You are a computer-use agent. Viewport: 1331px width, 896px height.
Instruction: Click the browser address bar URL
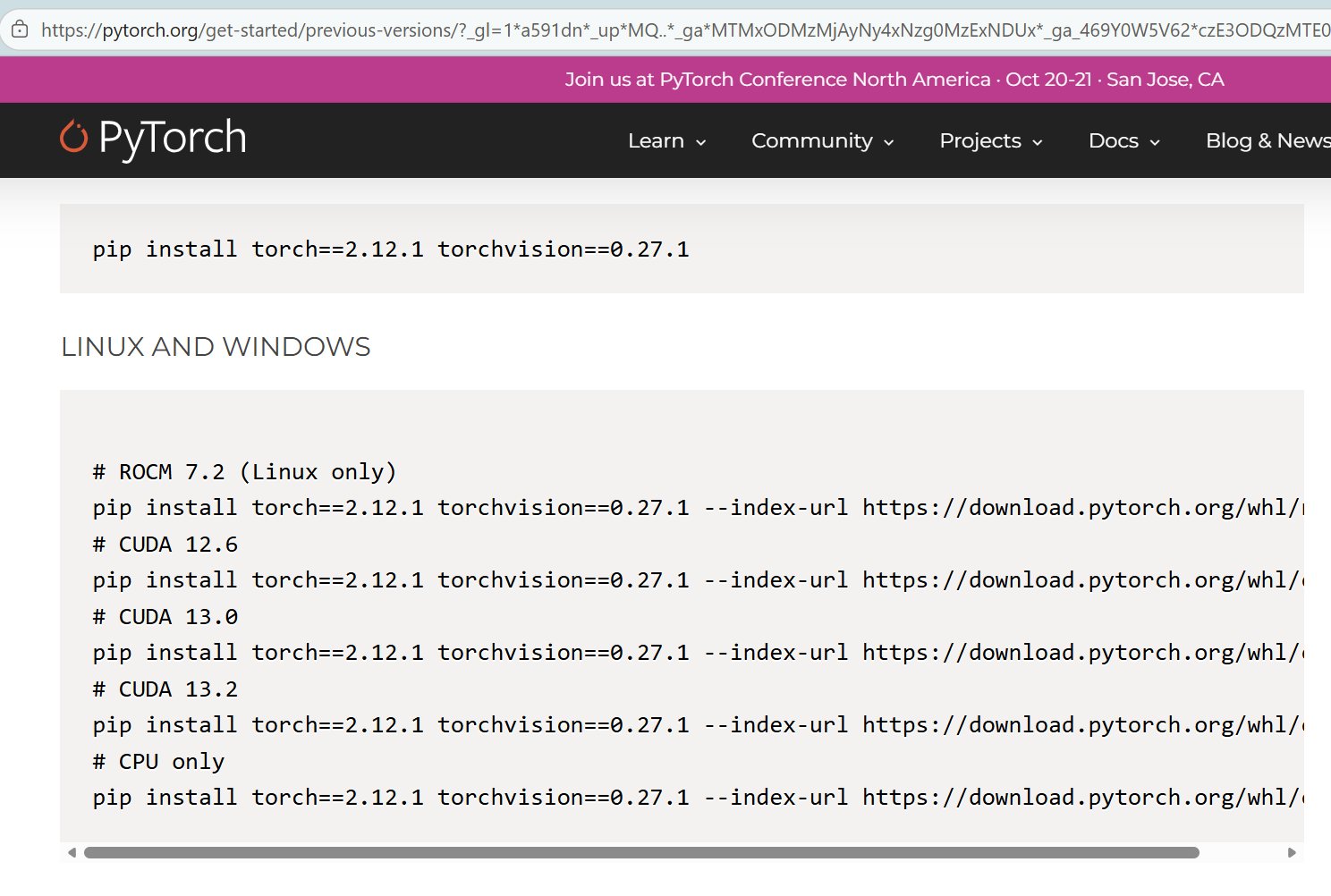coord(685,30)
